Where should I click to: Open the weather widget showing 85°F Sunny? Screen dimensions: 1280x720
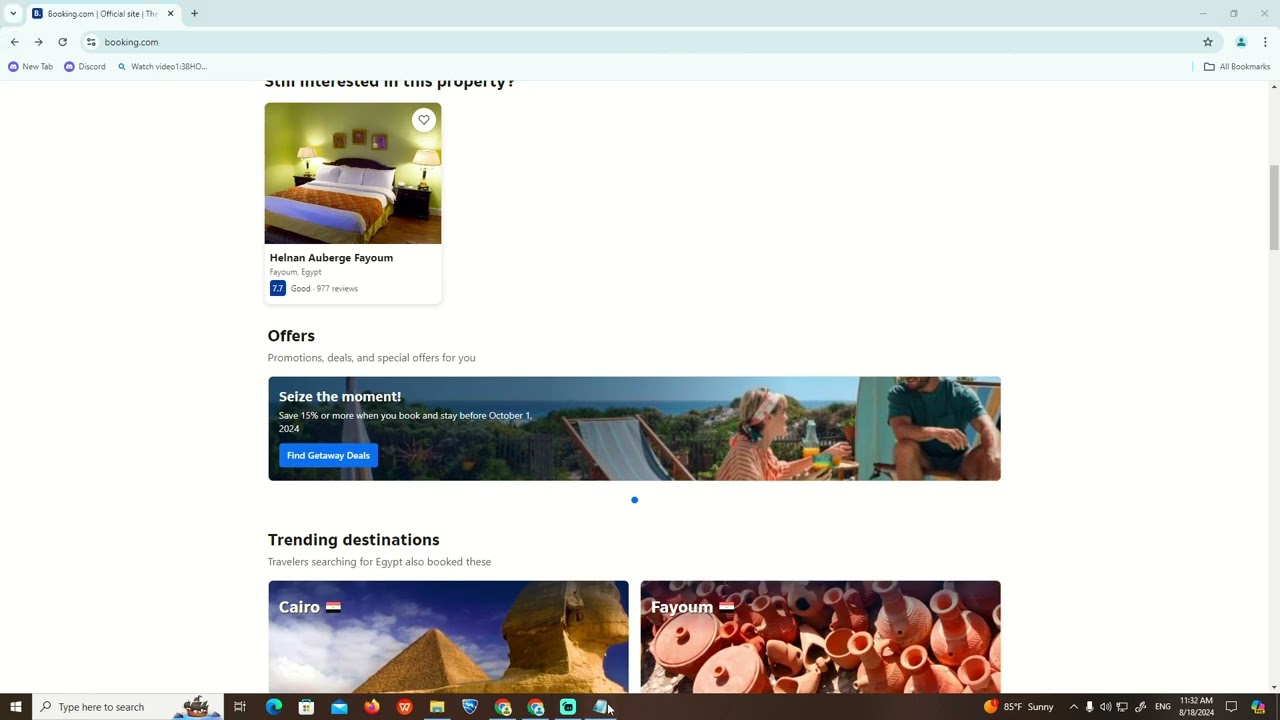[1019, 707]
